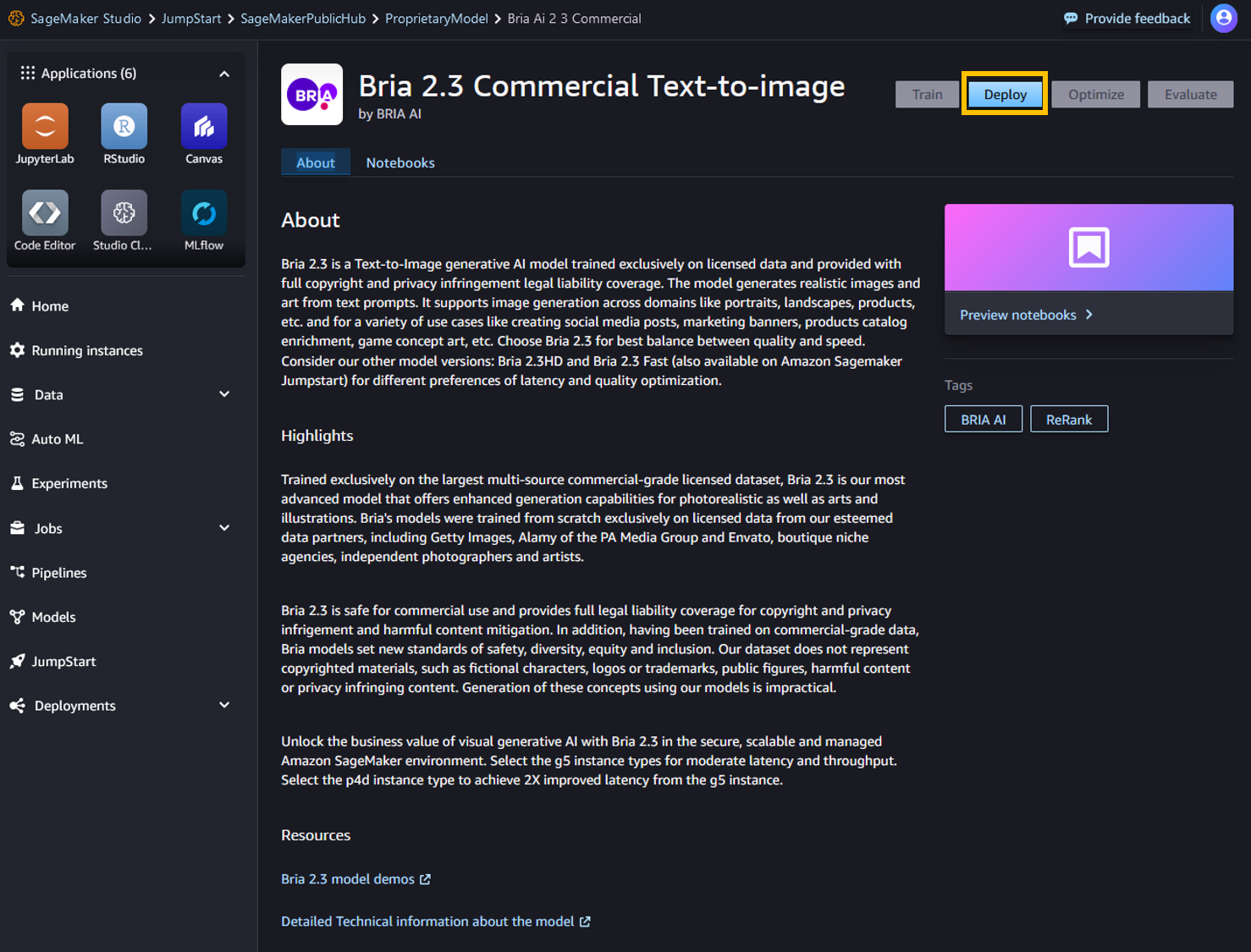1251x952 pixels.
Task: Click the Home house icon in sidebar
Action: tap(17, 305)
